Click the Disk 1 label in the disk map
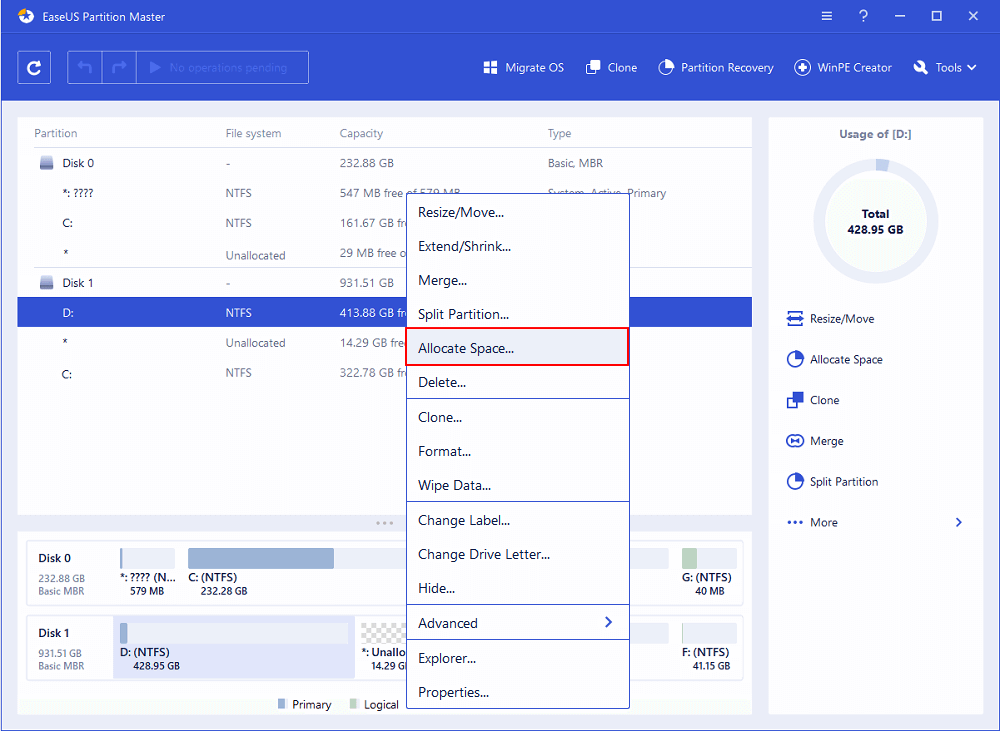1000x731 pixels. click(54, 633)
